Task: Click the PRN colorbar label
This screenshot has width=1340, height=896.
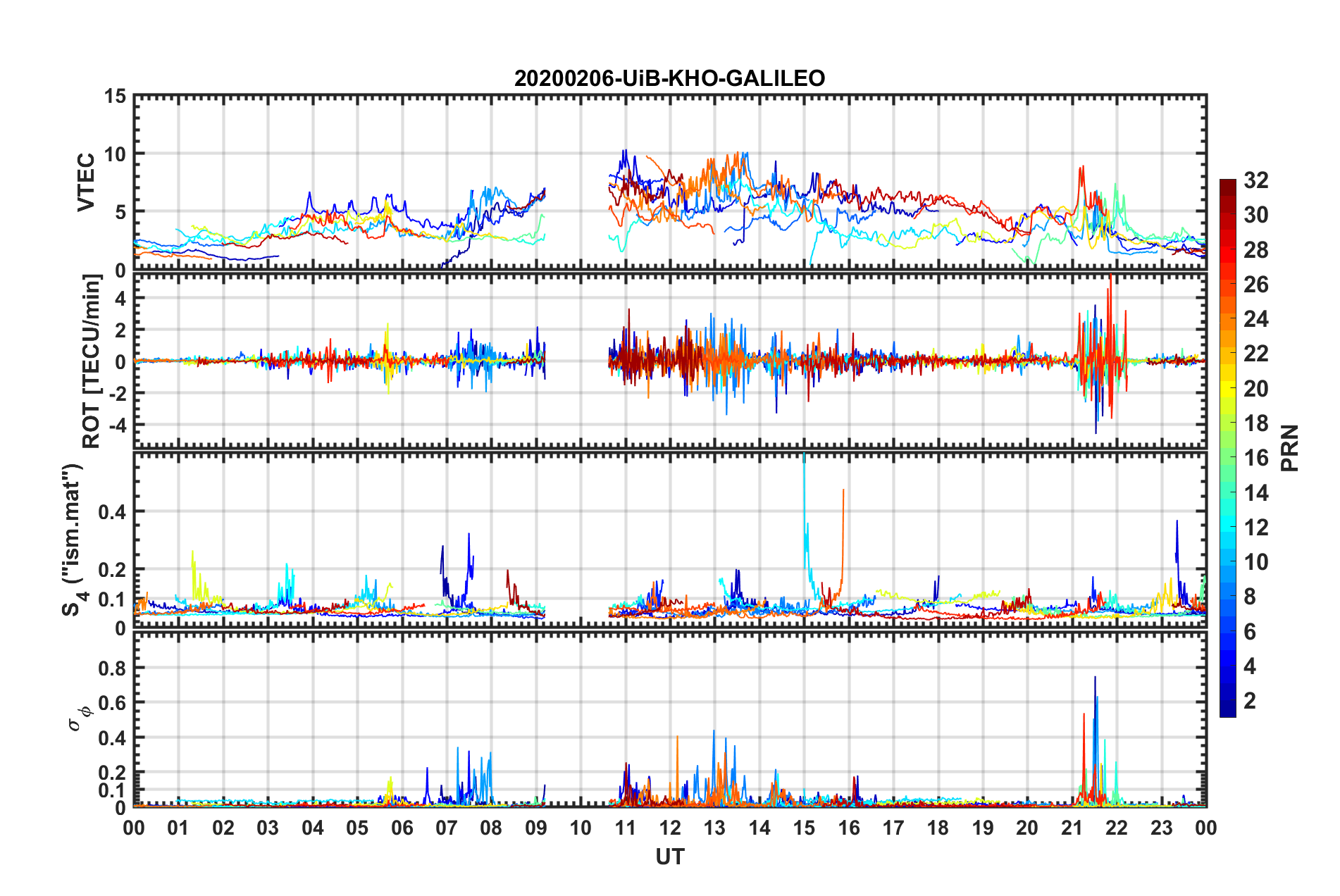Action: (x=1289, y=448)
